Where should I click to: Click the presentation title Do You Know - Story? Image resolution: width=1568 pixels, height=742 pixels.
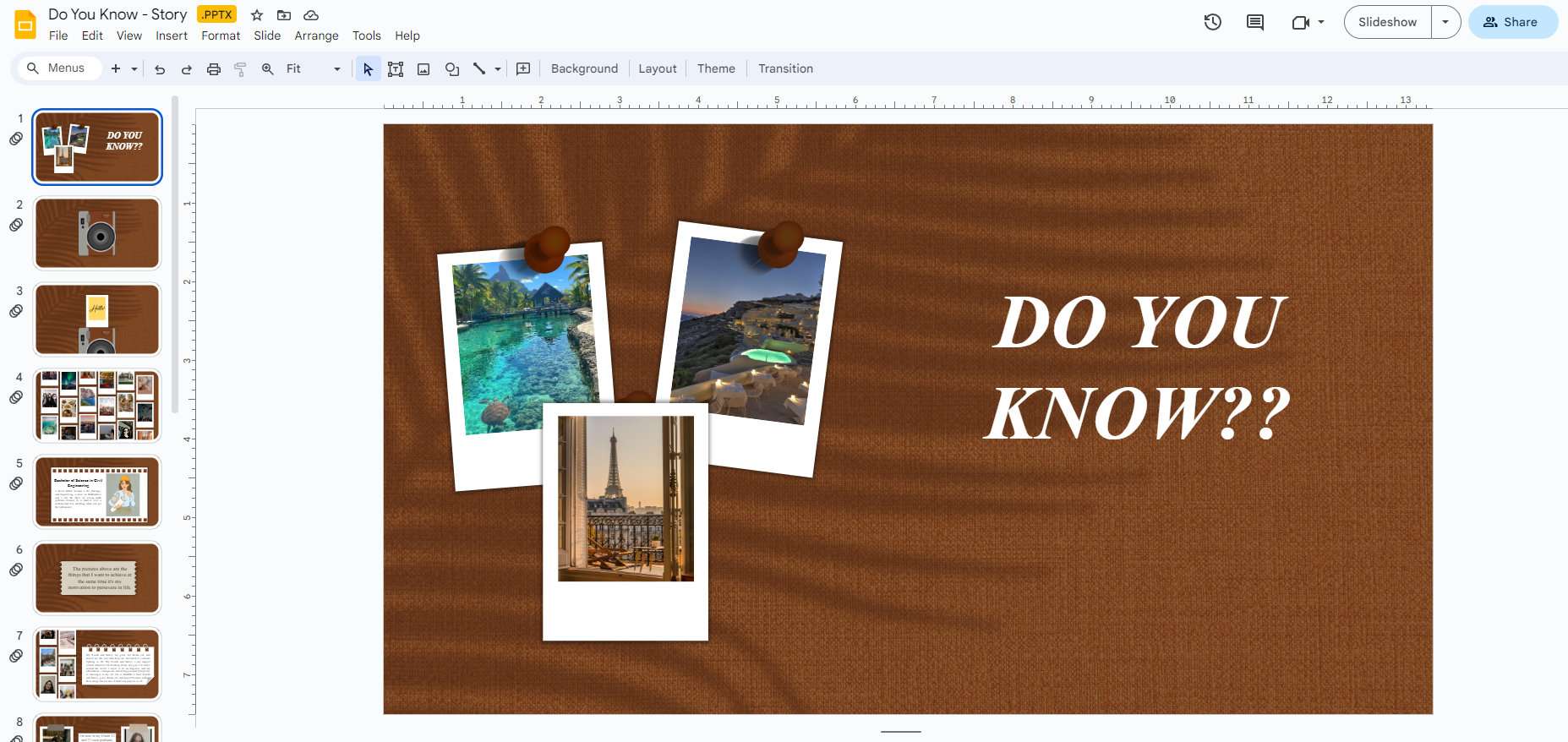(117, 14)
